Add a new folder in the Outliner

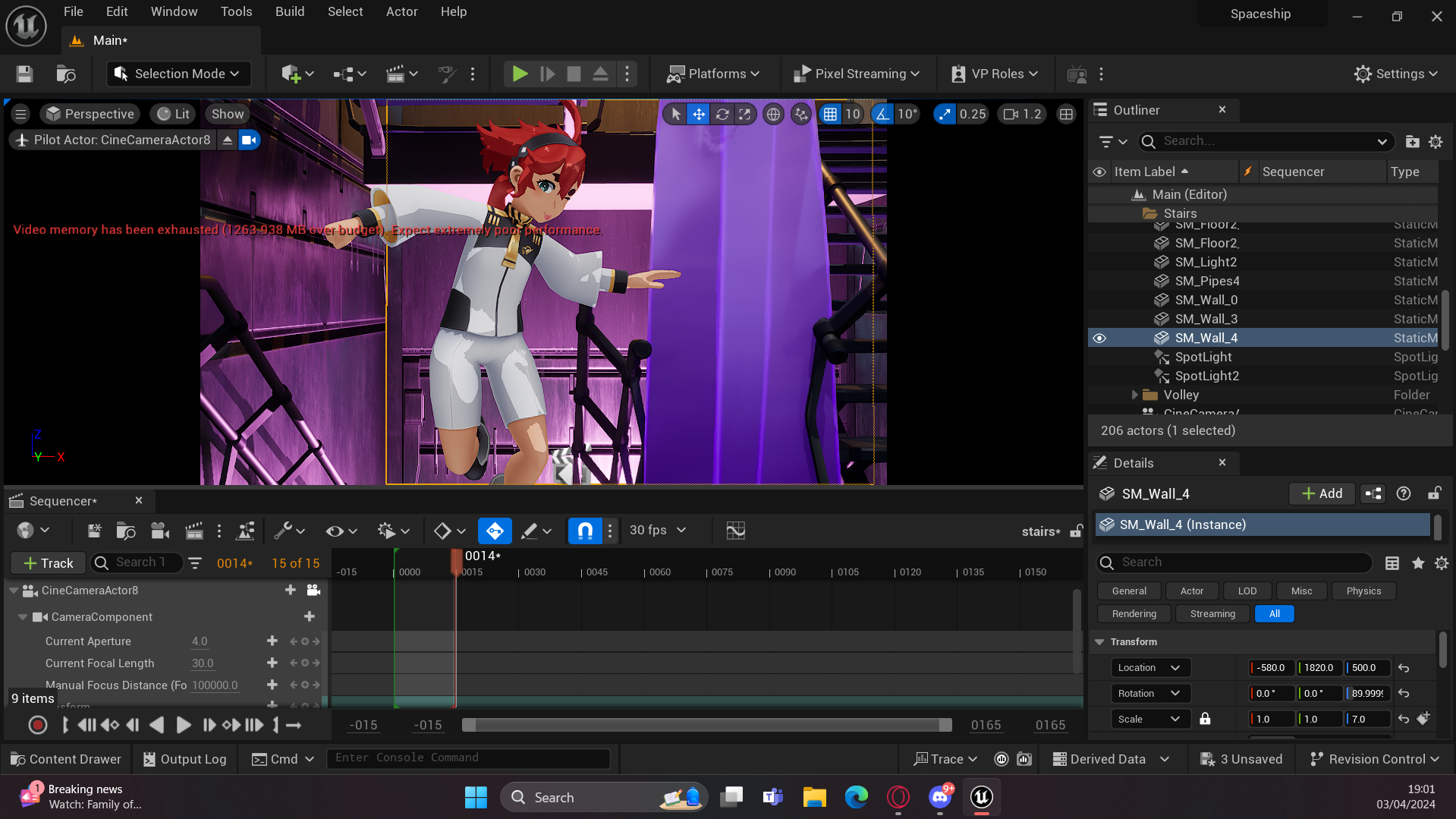point(1412,141)
